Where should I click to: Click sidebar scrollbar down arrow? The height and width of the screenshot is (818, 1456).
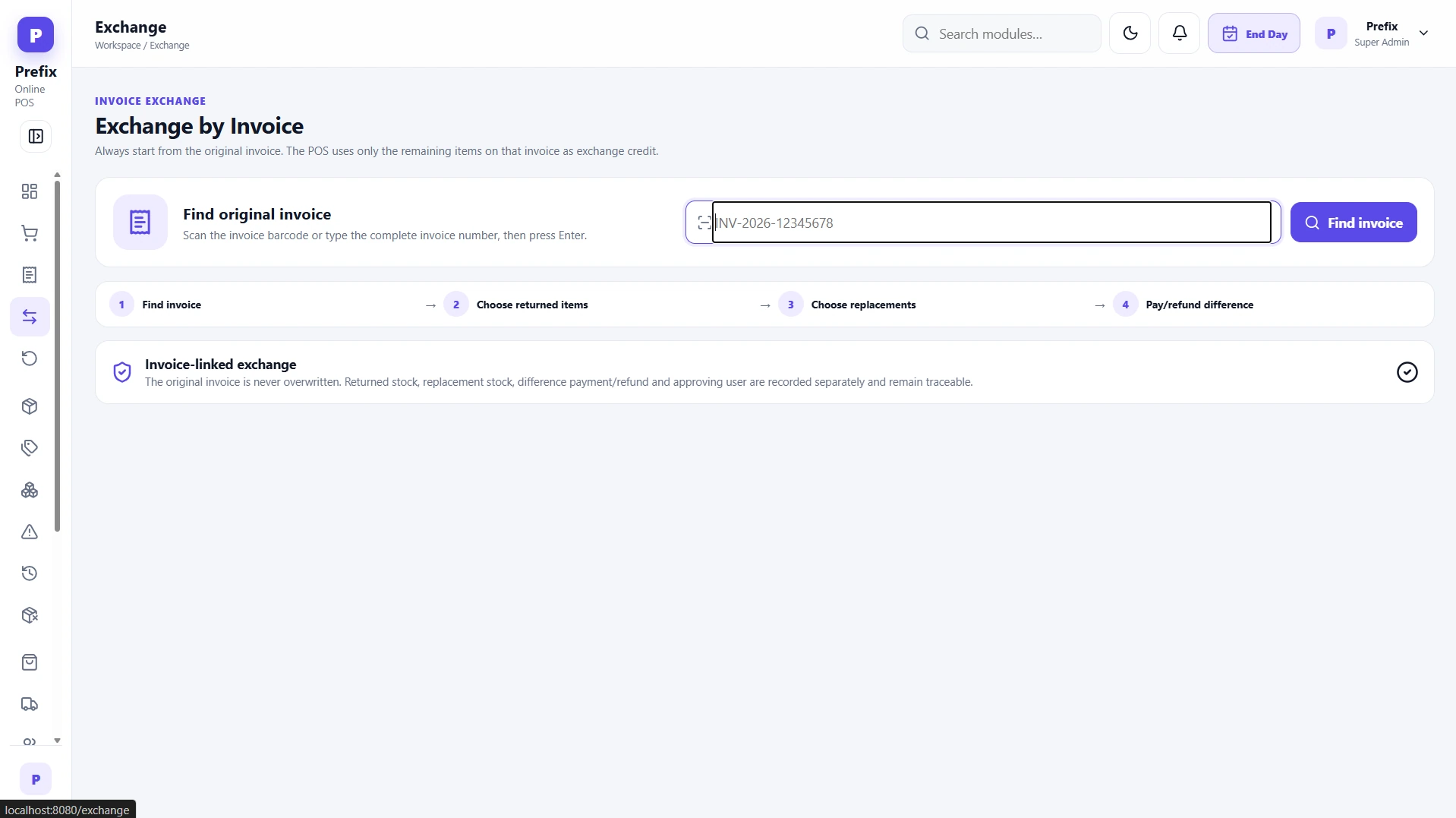tap(57, 741)
